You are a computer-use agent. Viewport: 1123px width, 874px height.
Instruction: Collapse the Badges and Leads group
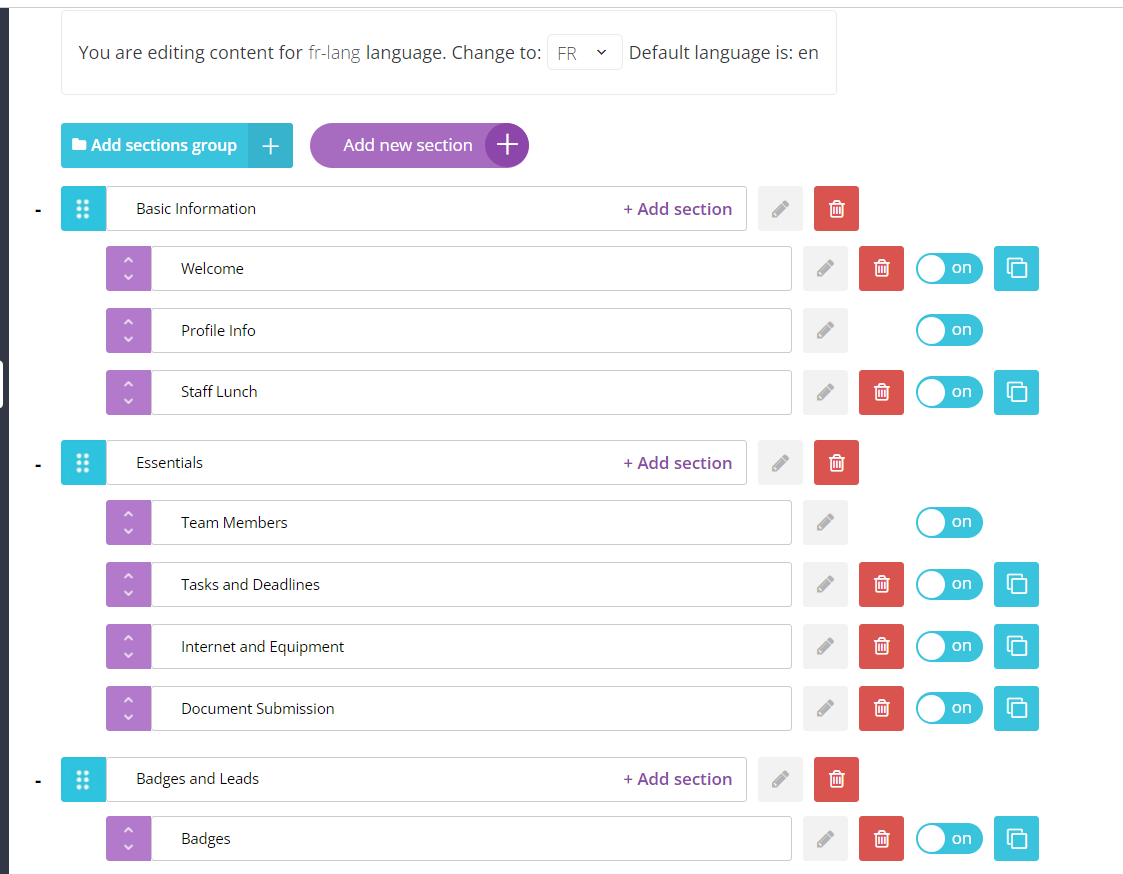38,781
